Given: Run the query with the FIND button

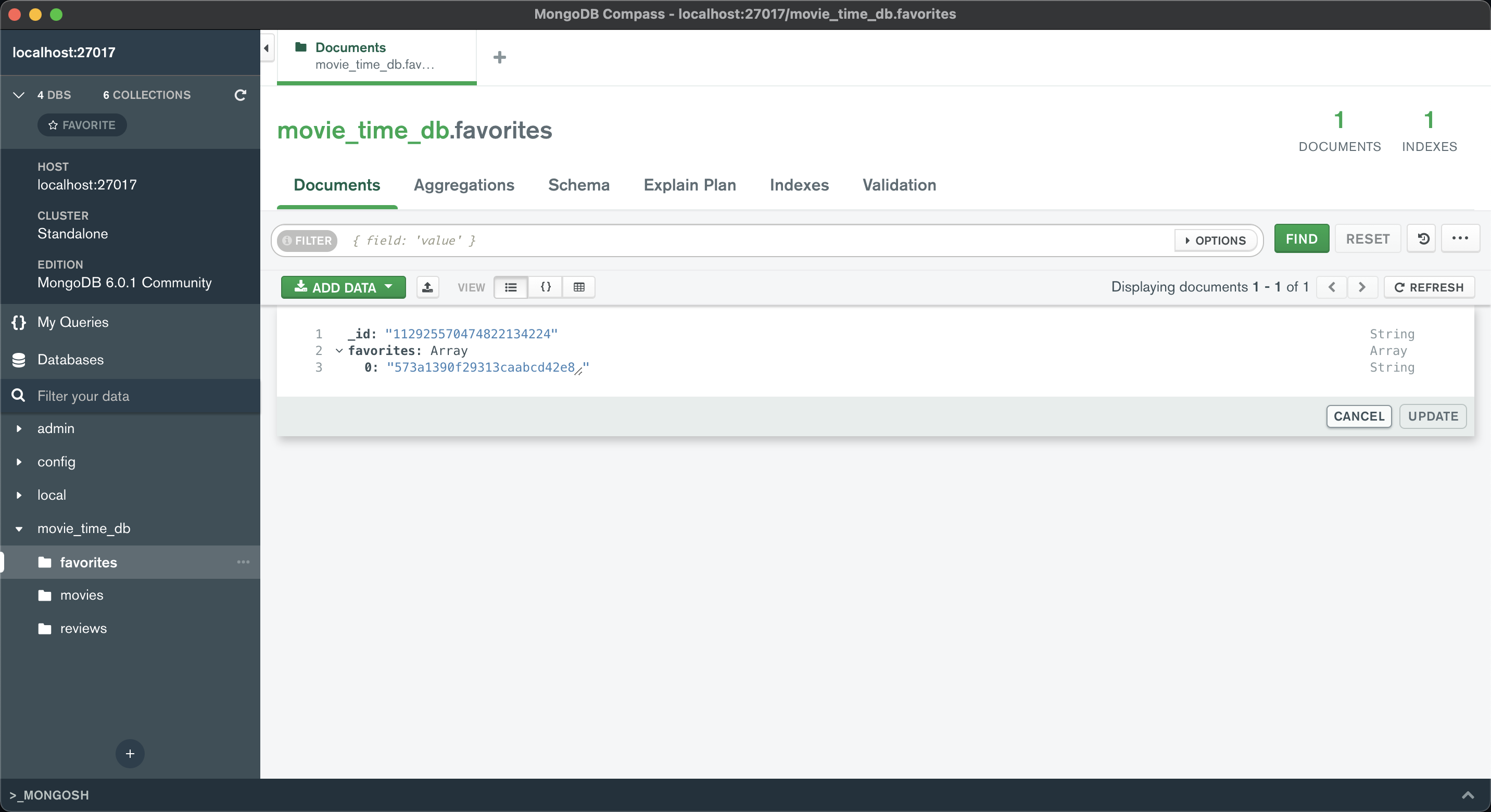Looking at the screenshot, I should tap(1300, 238).
